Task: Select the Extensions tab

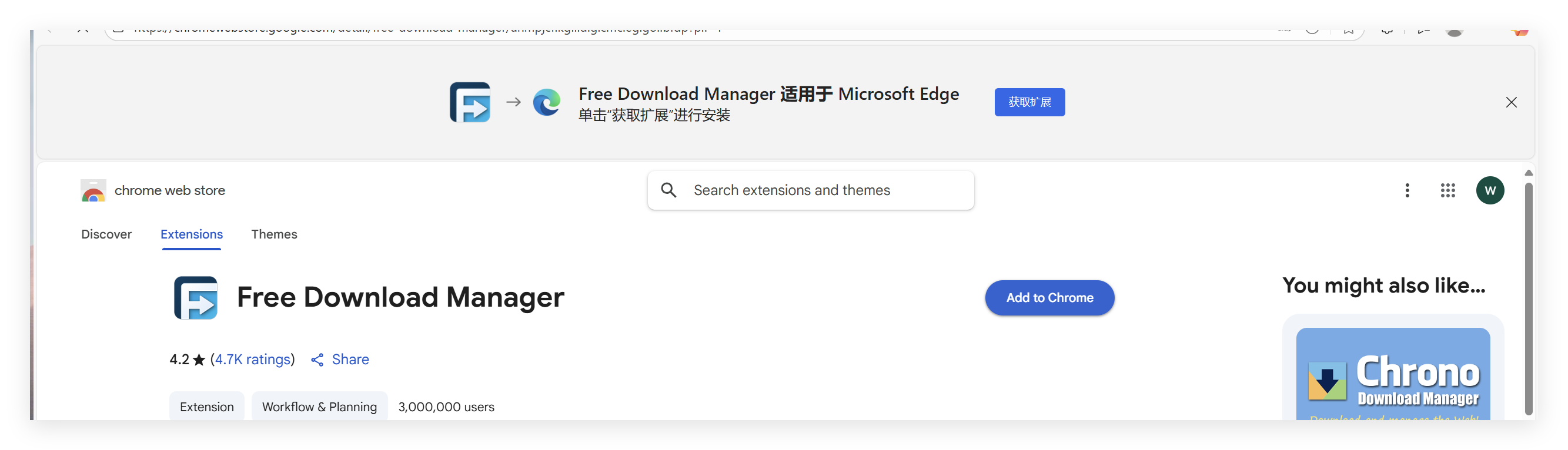Action: [x=191, y=235]
